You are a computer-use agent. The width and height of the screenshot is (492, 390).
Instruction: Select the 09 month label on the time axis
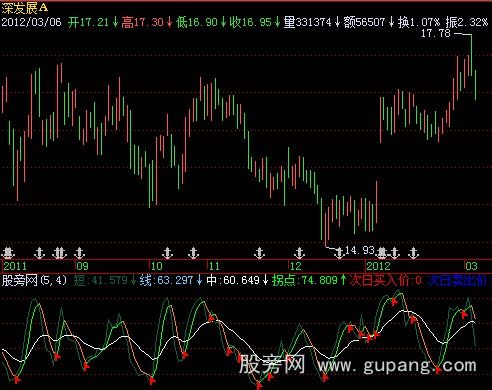(x=82, y=266)
